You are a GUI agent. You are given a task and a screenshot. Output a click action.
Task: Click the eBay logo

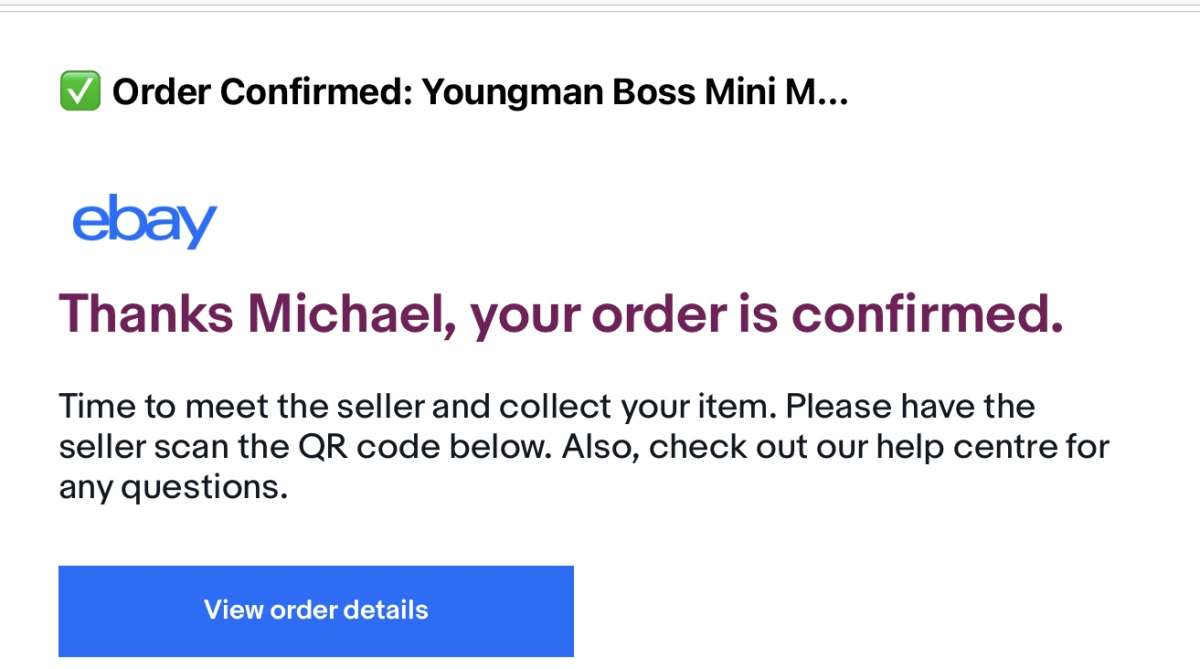pos(145,222)
